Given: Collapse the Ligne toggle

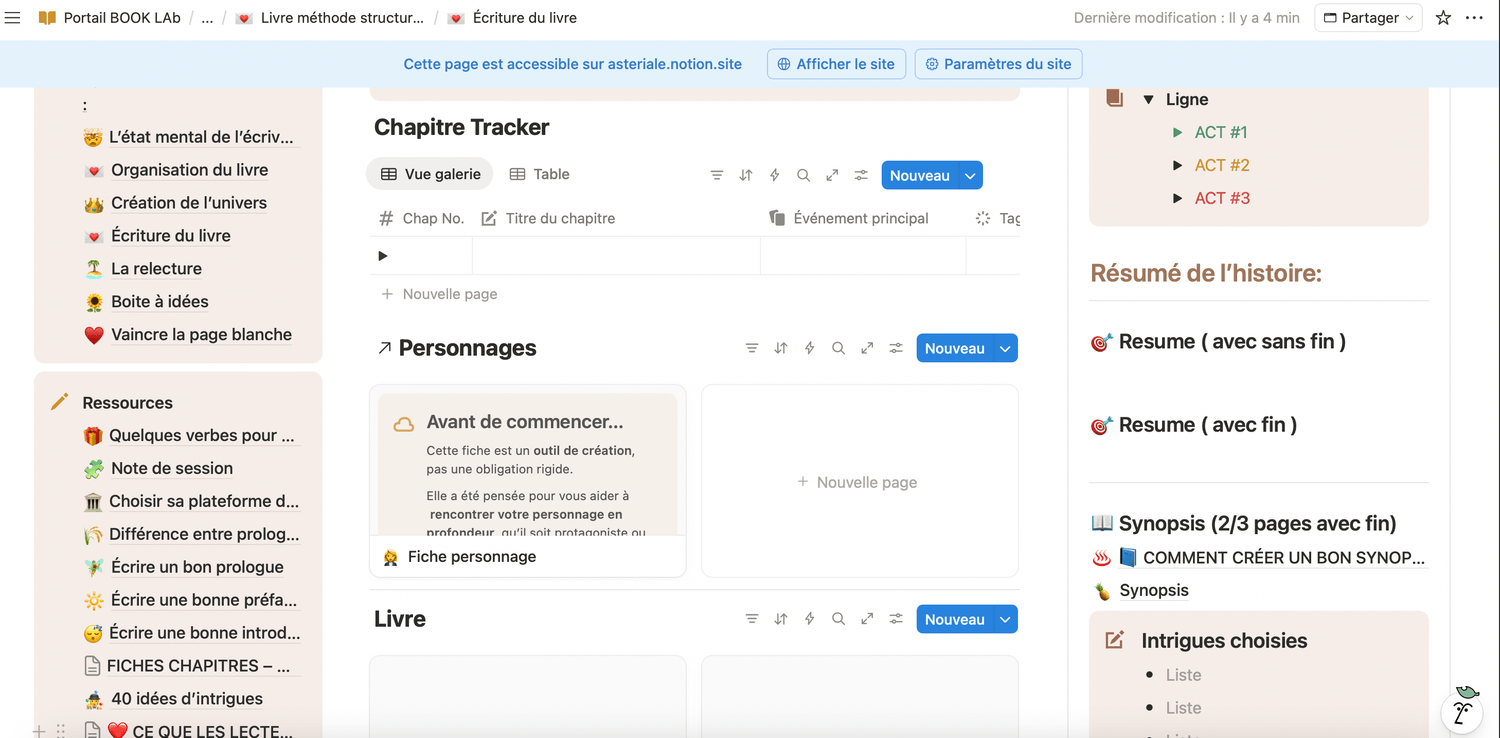Looking at the screenshot, I should click(x=1149, y=100).
